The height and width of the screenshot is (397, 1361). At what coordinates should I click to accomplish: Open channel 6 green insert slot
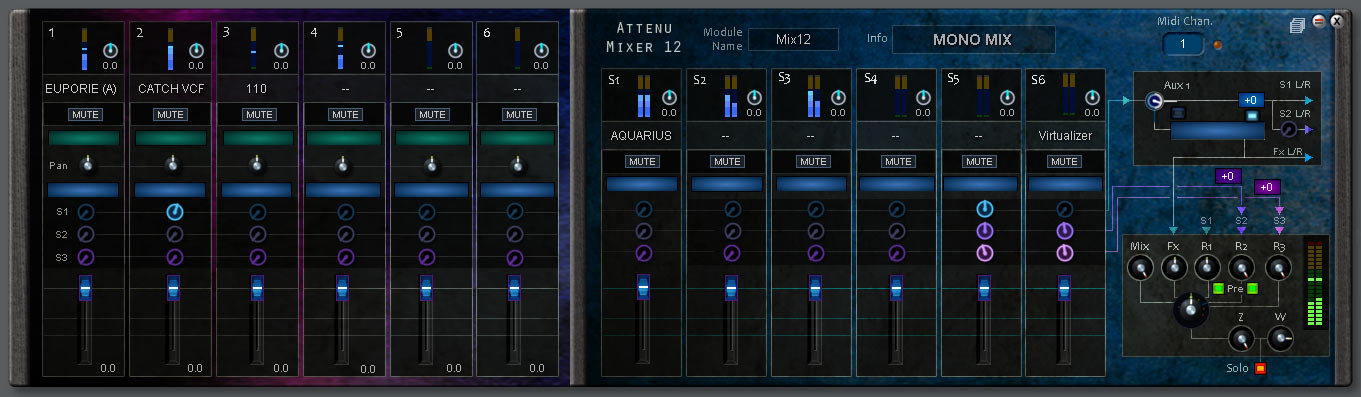[517, 139]
